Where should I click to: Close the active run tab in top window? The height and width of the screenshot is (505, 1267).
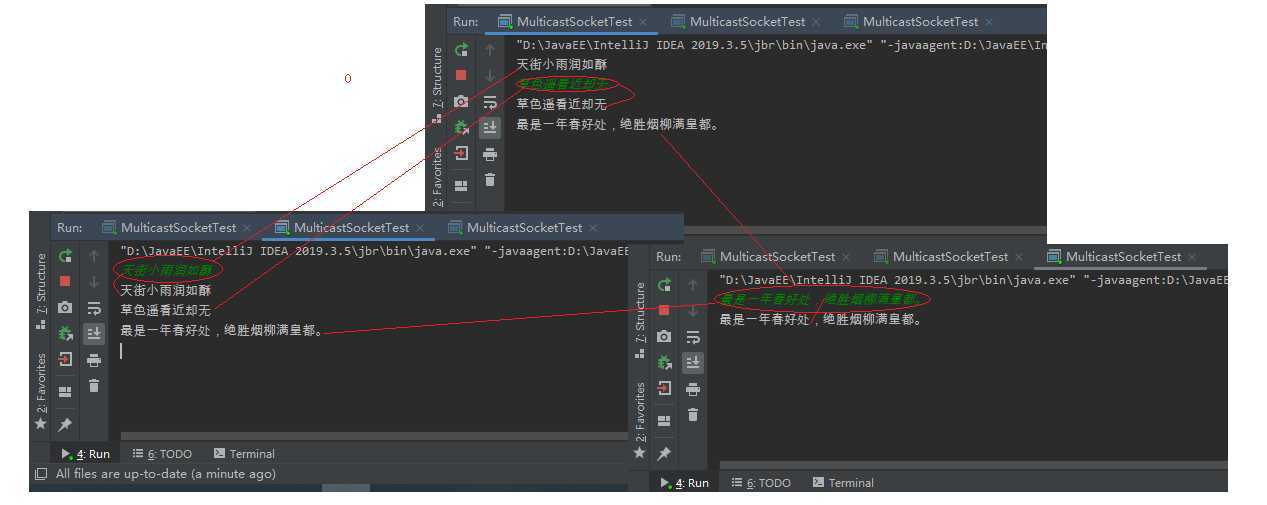tap(642, 21)
